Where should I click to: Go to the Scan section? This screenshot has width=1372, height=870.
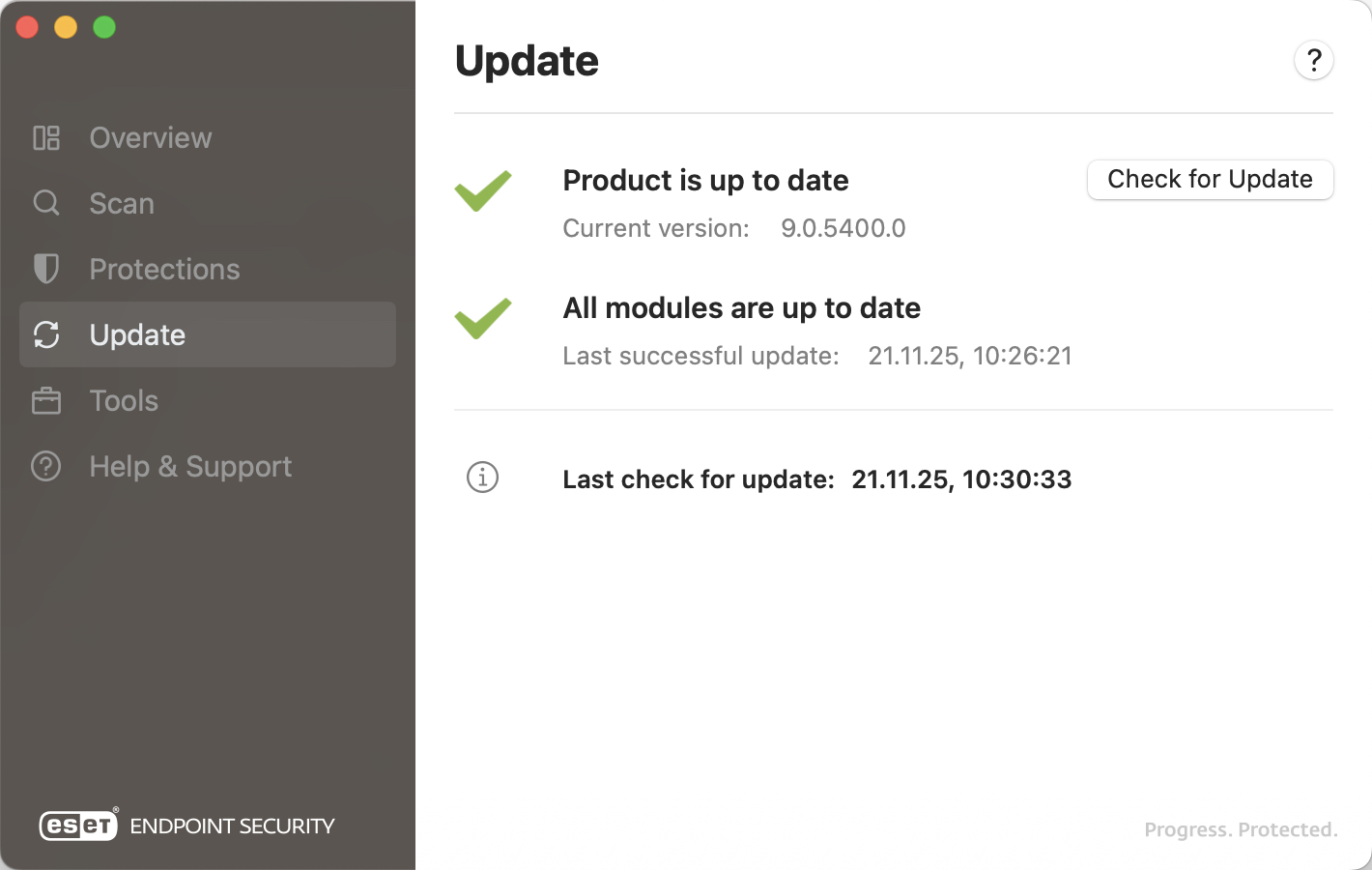pyautogui.click(x=122, y=203)
